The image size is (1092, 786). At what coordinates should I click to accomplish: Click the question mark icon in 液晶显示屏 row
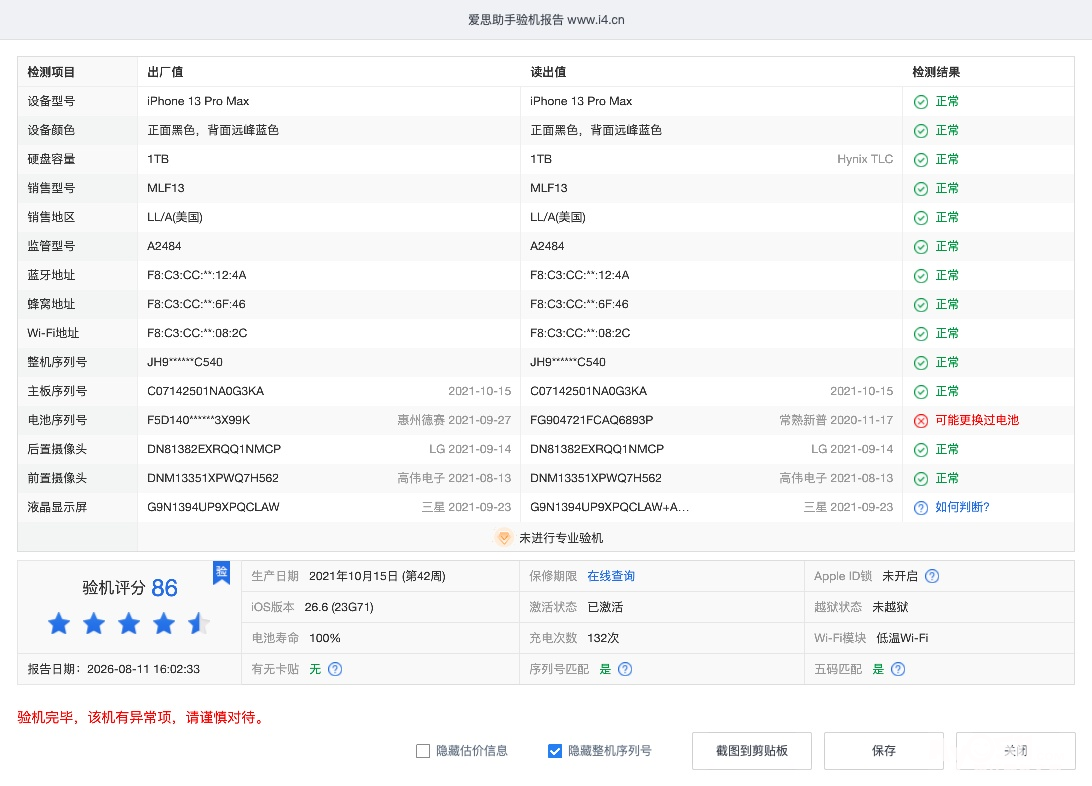921,508
